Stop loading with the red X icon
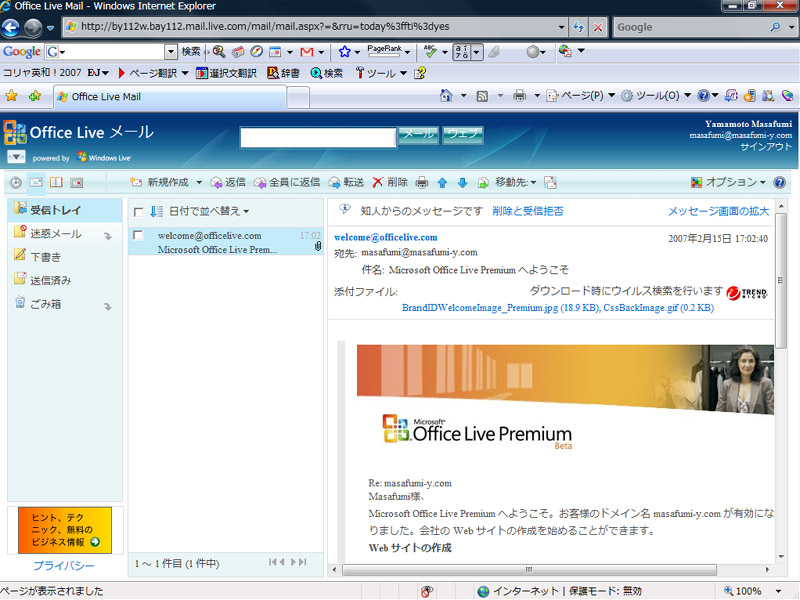This screenshot has width=800, height=600. 597,27
